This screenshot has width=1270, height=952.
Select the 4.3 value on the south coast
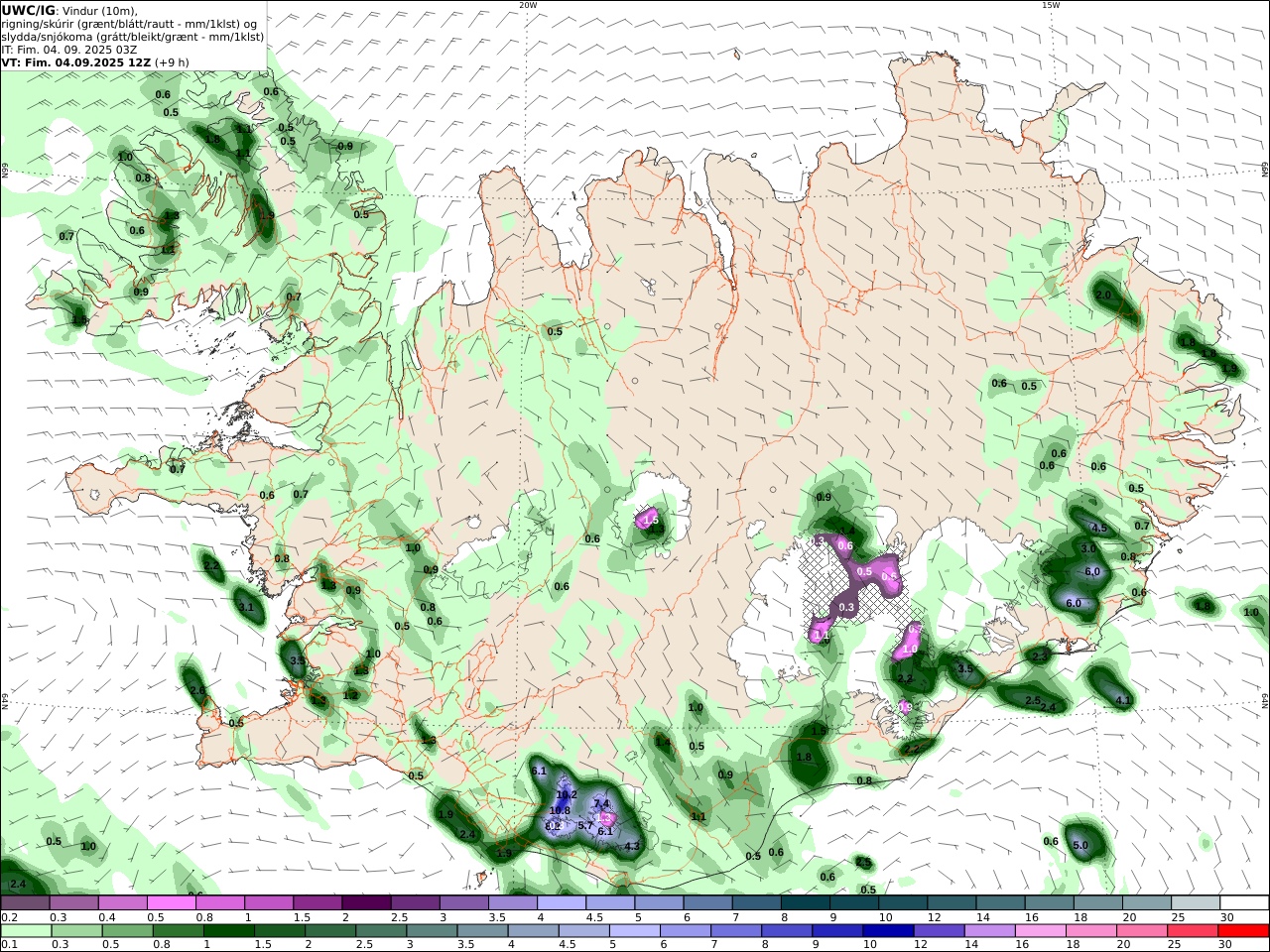[631, 846]
